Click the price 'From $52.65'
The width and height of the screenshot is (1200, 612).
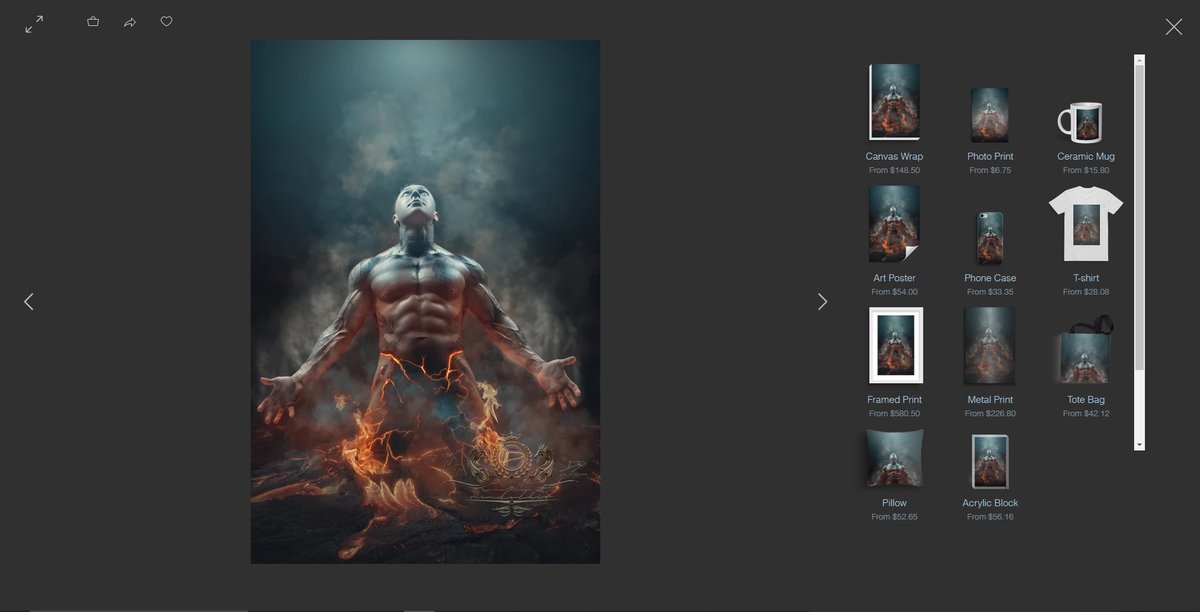pyautogui.click(x=895, y=517)
